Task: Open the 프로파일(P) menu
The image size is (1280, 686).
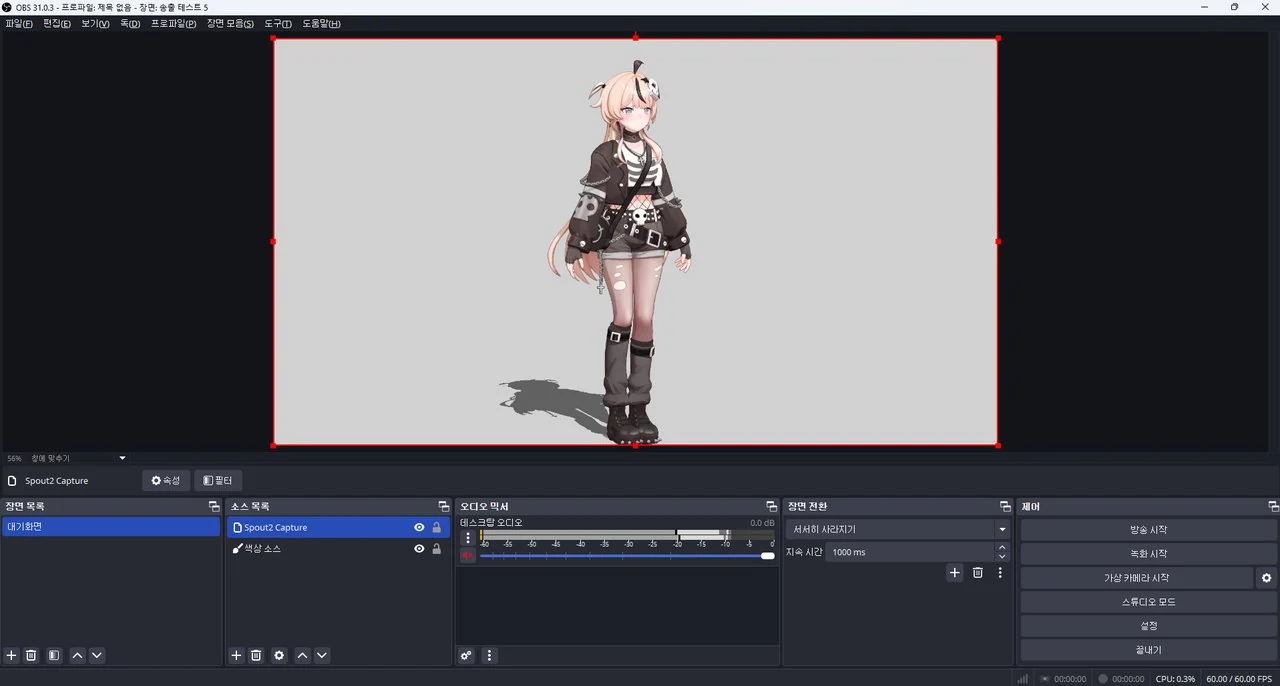Action: click(174, 23)
